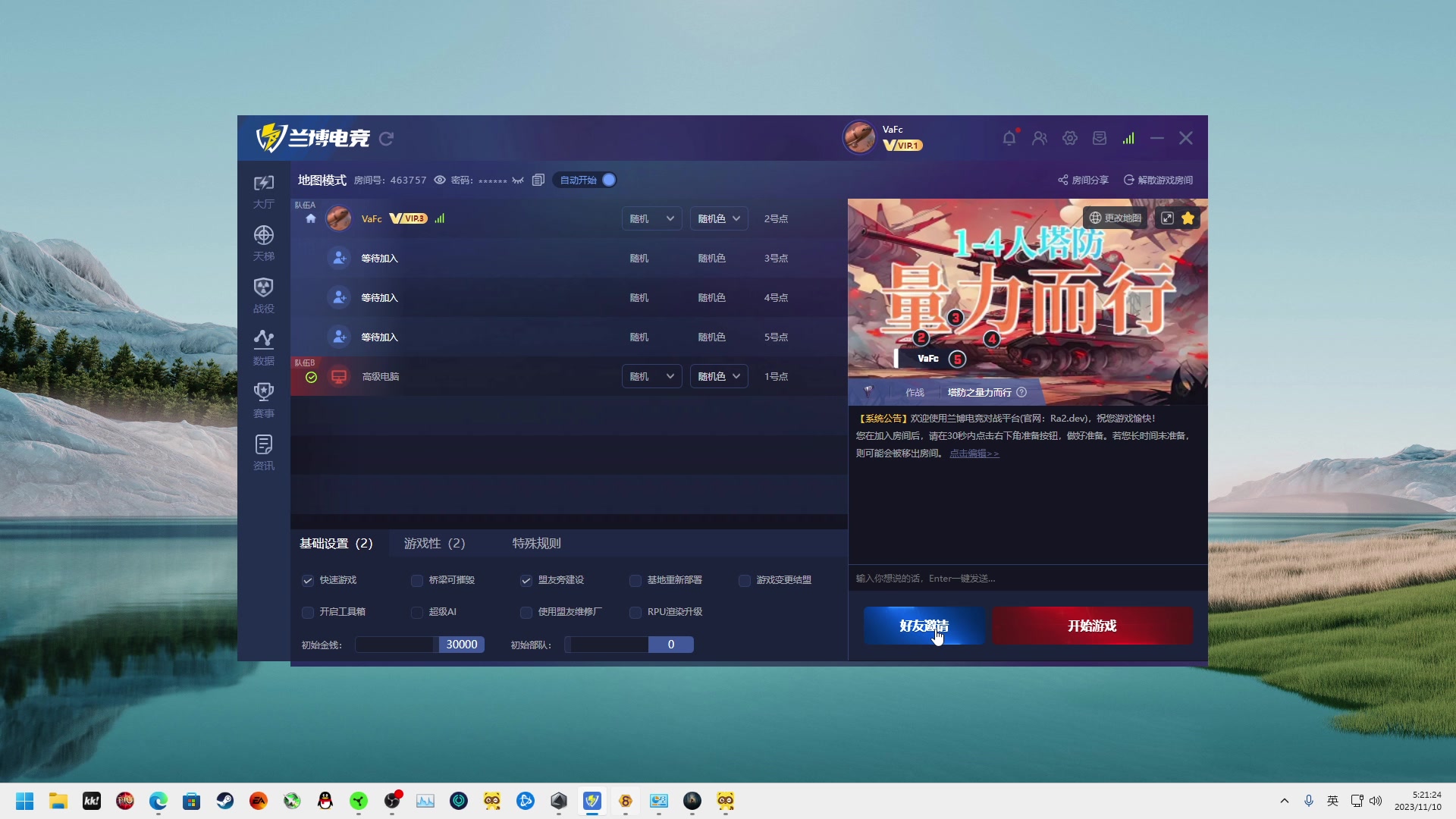Open File Explorer from the taskbar
The width and height of the screenshot is (1456, 819).
point(58,801)
